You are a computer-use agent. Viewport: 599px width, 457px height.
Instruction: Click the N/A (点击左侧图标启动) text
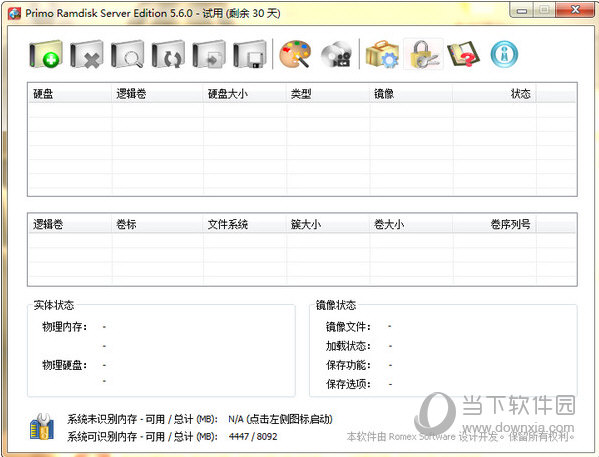tap(280, 419)
